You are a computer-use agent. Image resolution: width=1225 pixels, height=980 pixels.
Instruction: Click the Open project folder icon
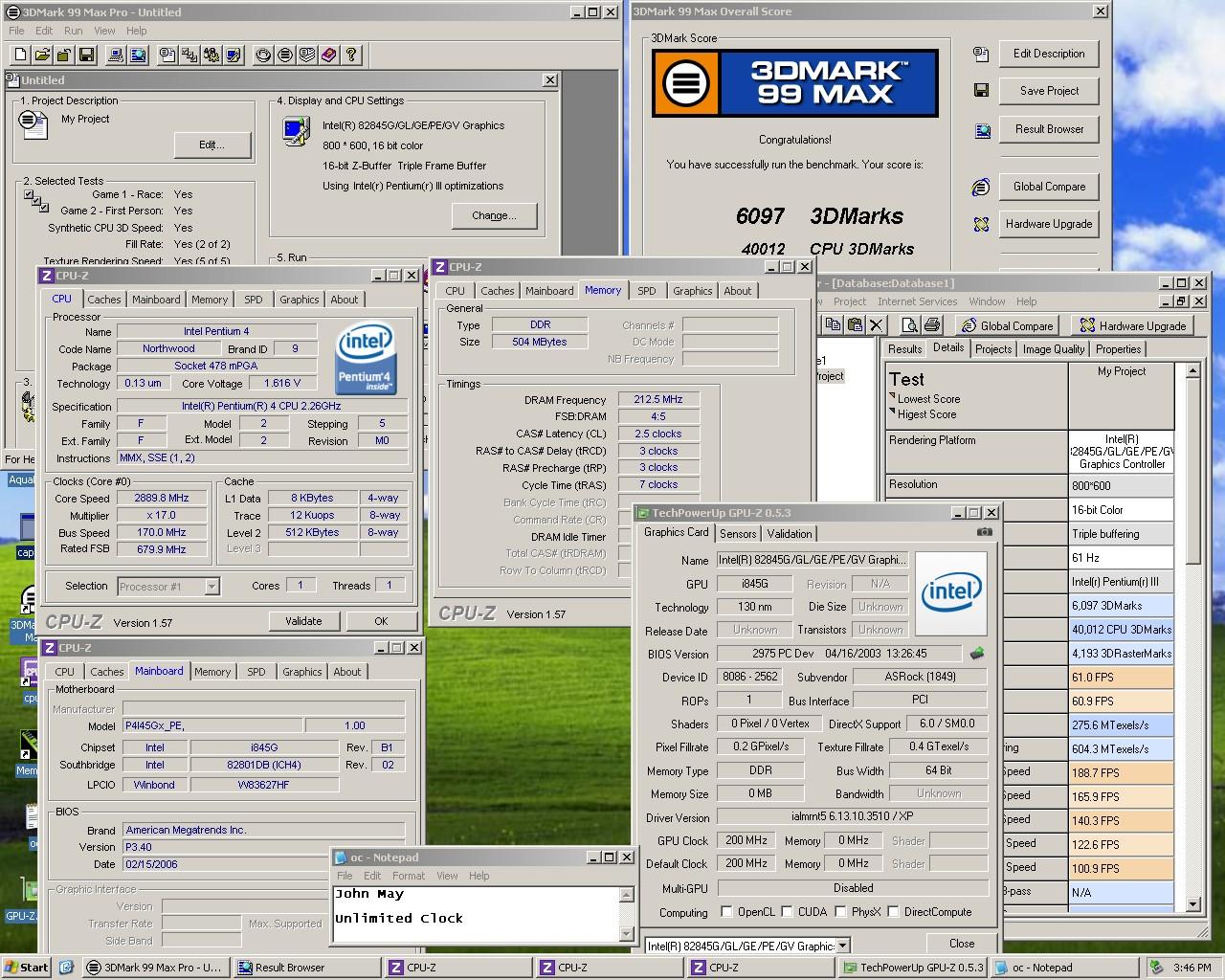[41, 55]
